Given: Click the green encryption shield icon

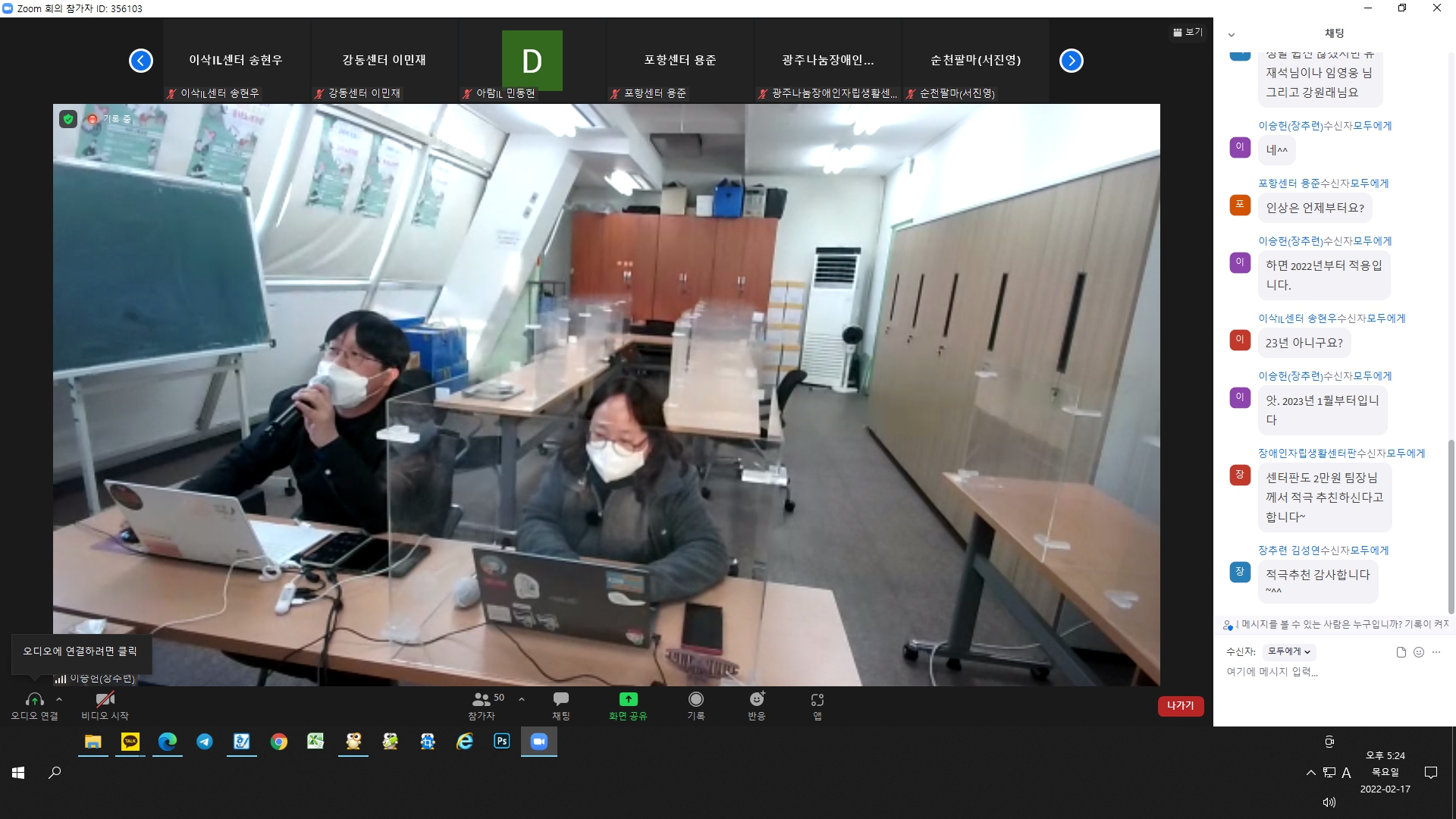Looking at the screenshot, I should (68, 119).
